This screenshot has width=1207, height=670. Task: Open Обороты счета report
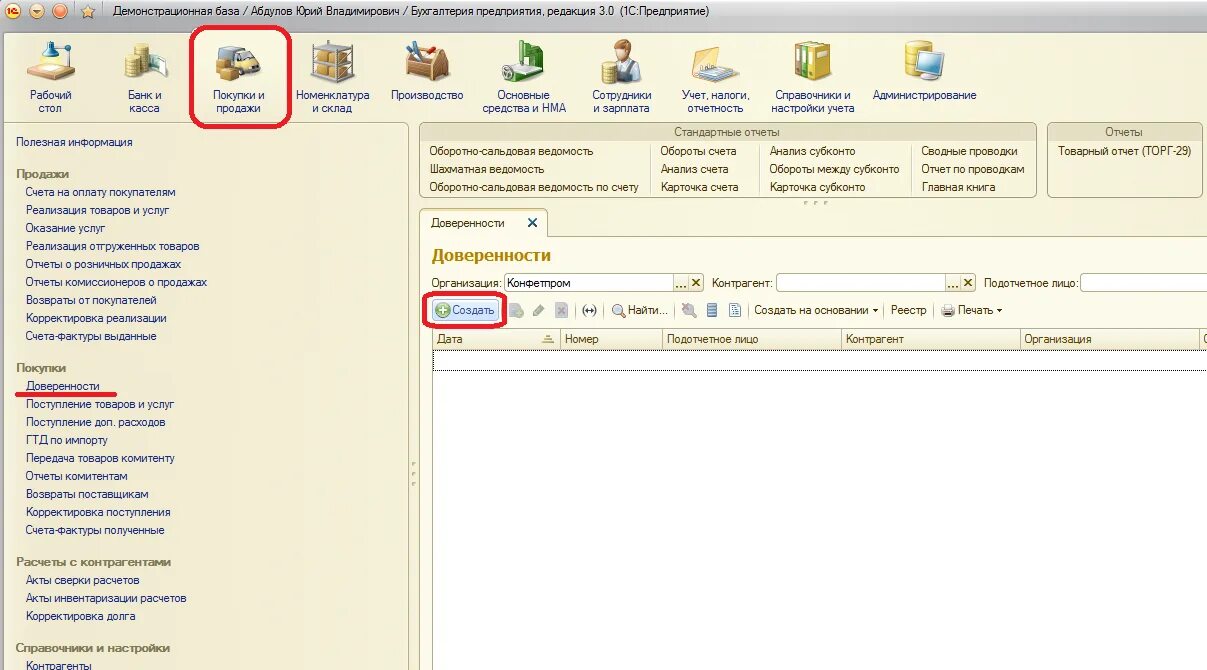click(698, 151)
